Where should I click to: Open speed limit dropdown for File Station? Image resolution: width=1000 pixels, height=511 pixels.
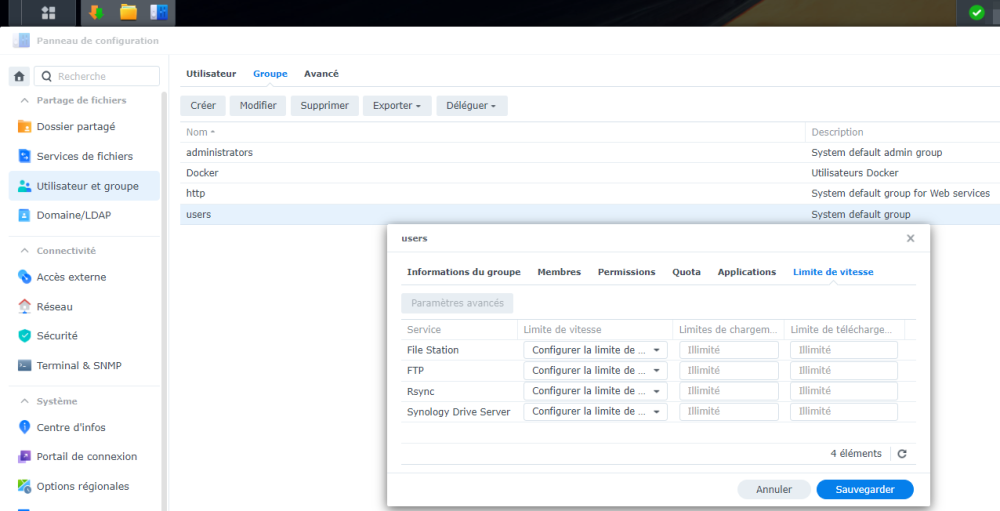pyautogui.click(x=595, y=350)
